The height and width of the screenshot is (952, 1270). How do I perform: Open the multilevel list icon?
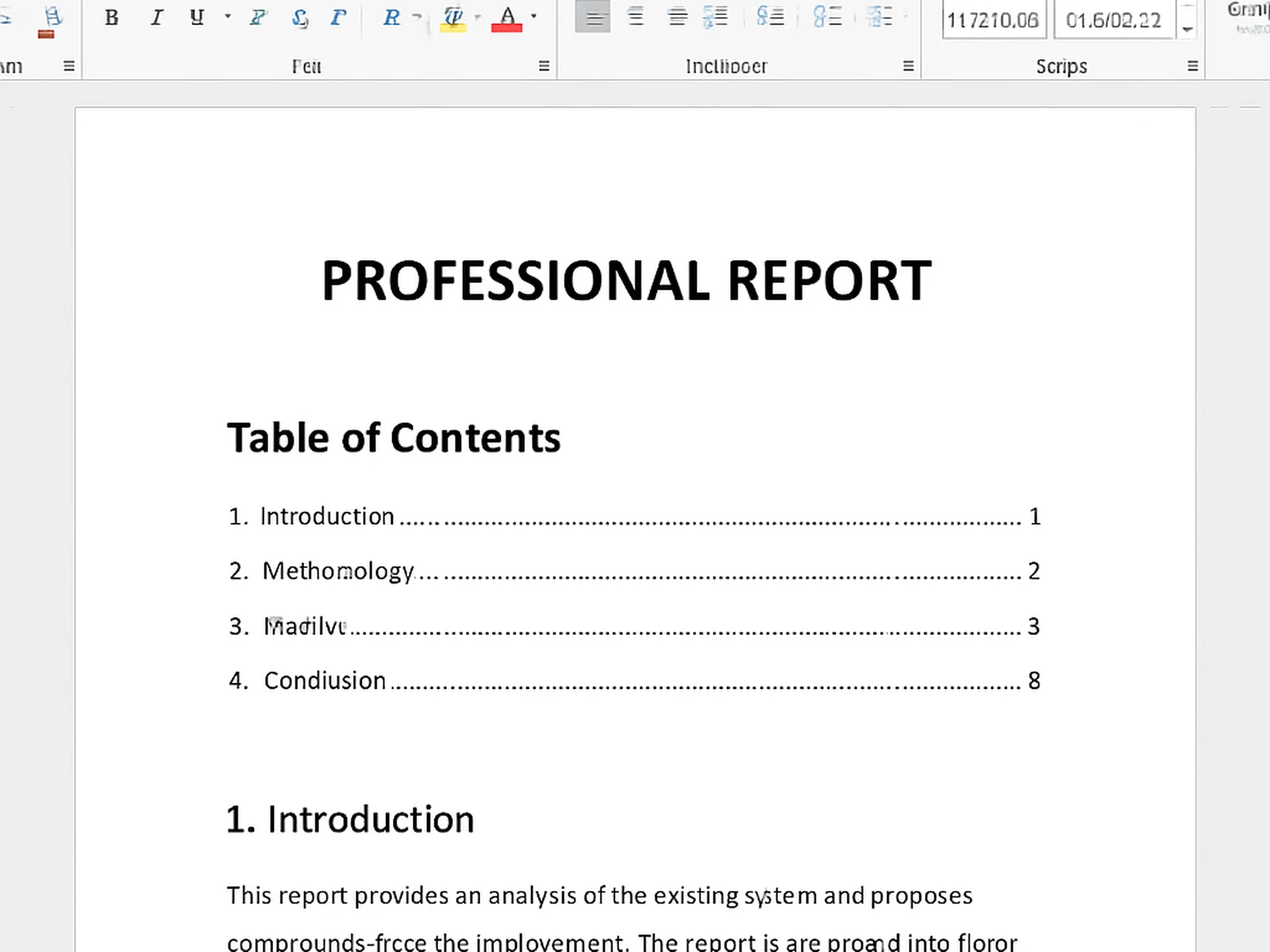(x=879, y=17)
